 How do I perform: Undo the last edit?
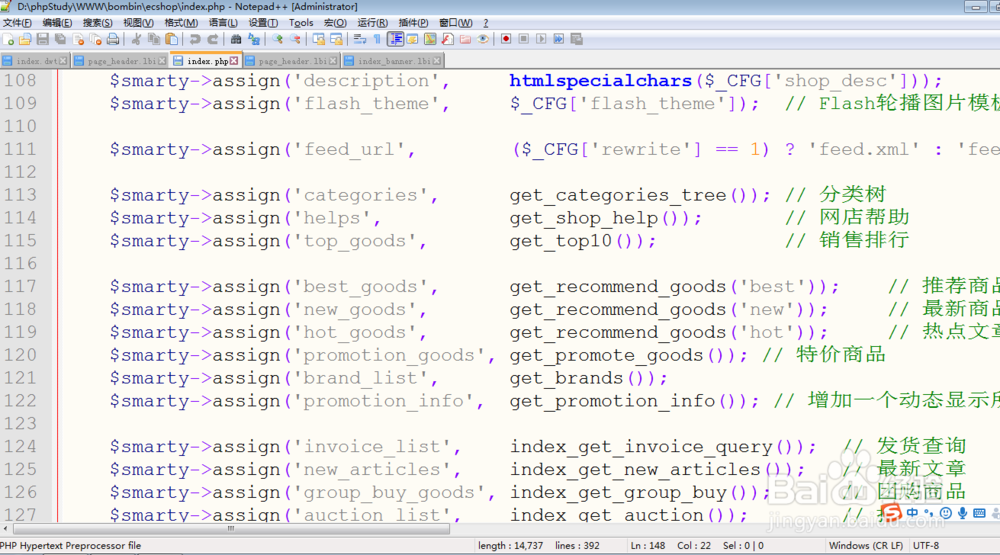[195, 39]
